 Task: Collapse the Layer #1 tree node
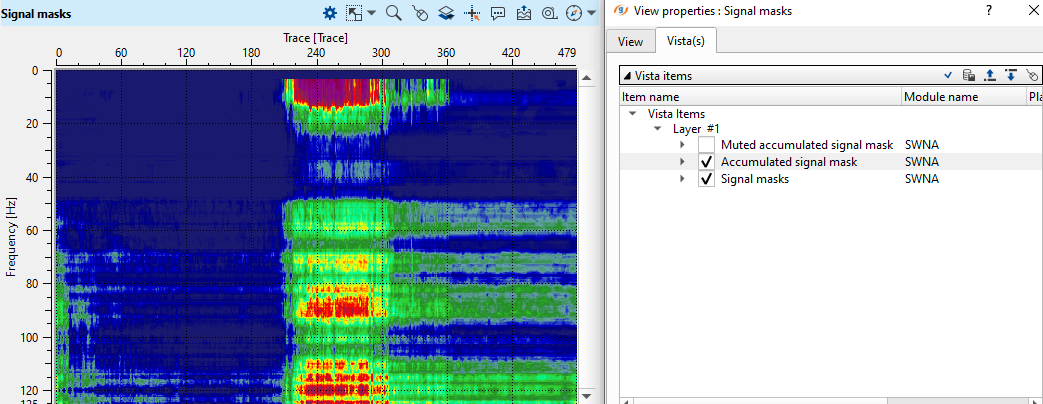click(658, 129)
